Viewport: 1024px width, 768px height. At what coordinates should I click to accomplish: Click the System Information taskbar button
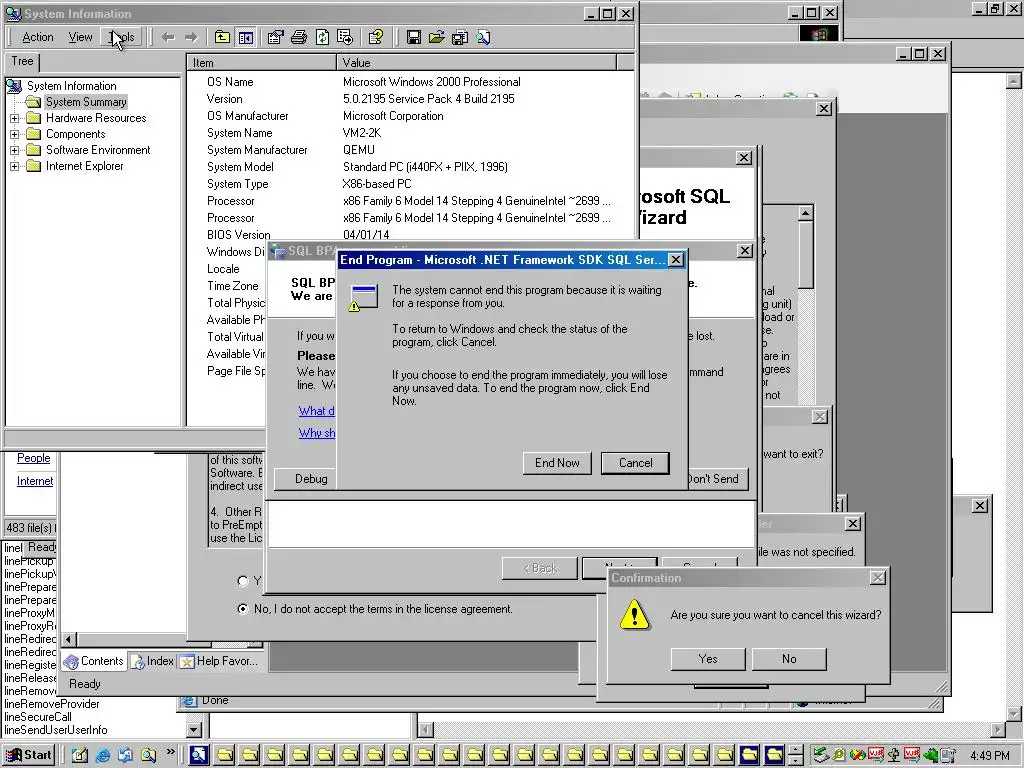pyautogui.click(x=199, y=755)
